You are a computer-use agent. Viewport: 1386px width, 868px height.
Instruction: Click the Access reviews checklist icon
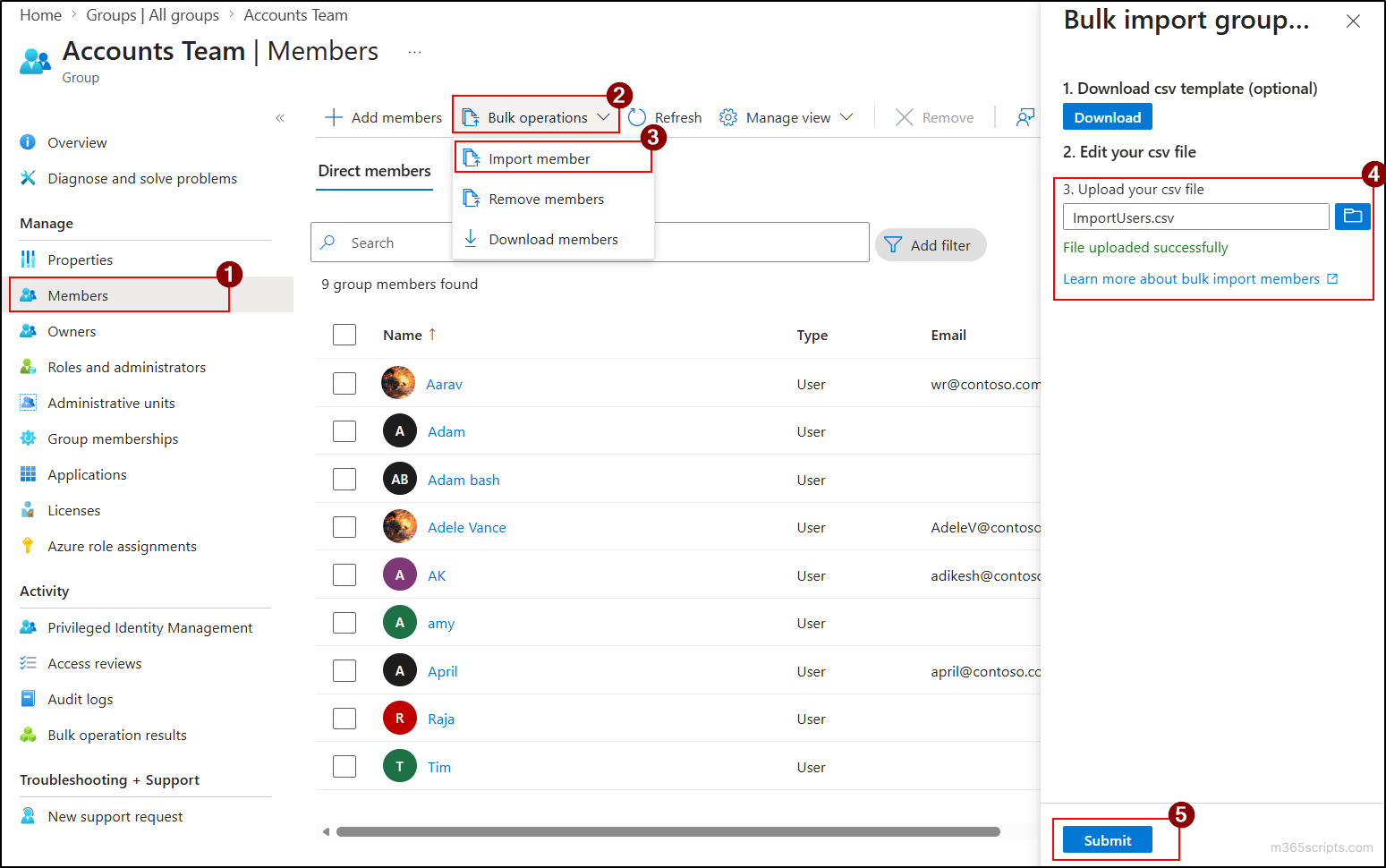click(x=28, y=663)
